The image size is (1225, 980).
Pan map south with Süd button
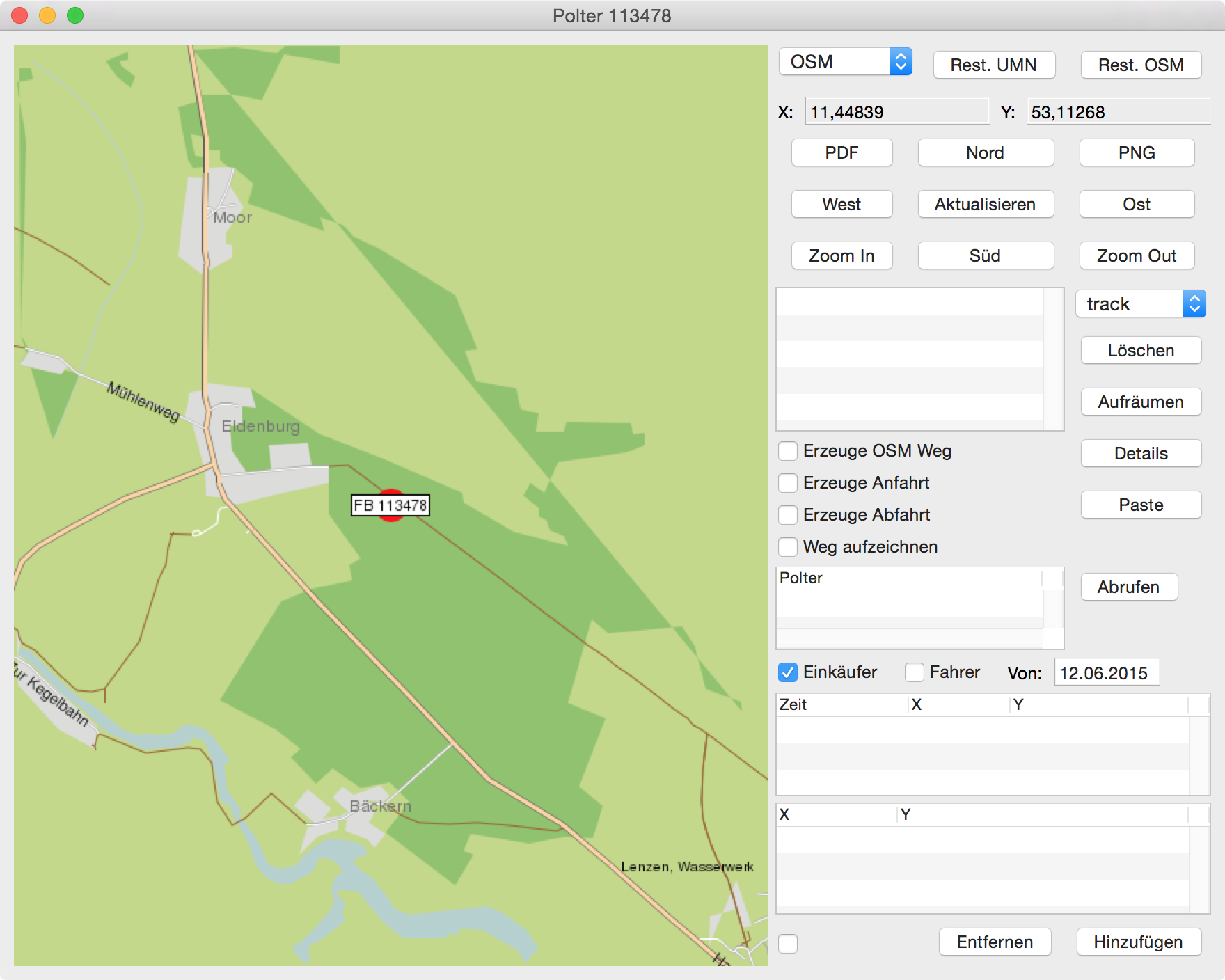pos(986,255)
